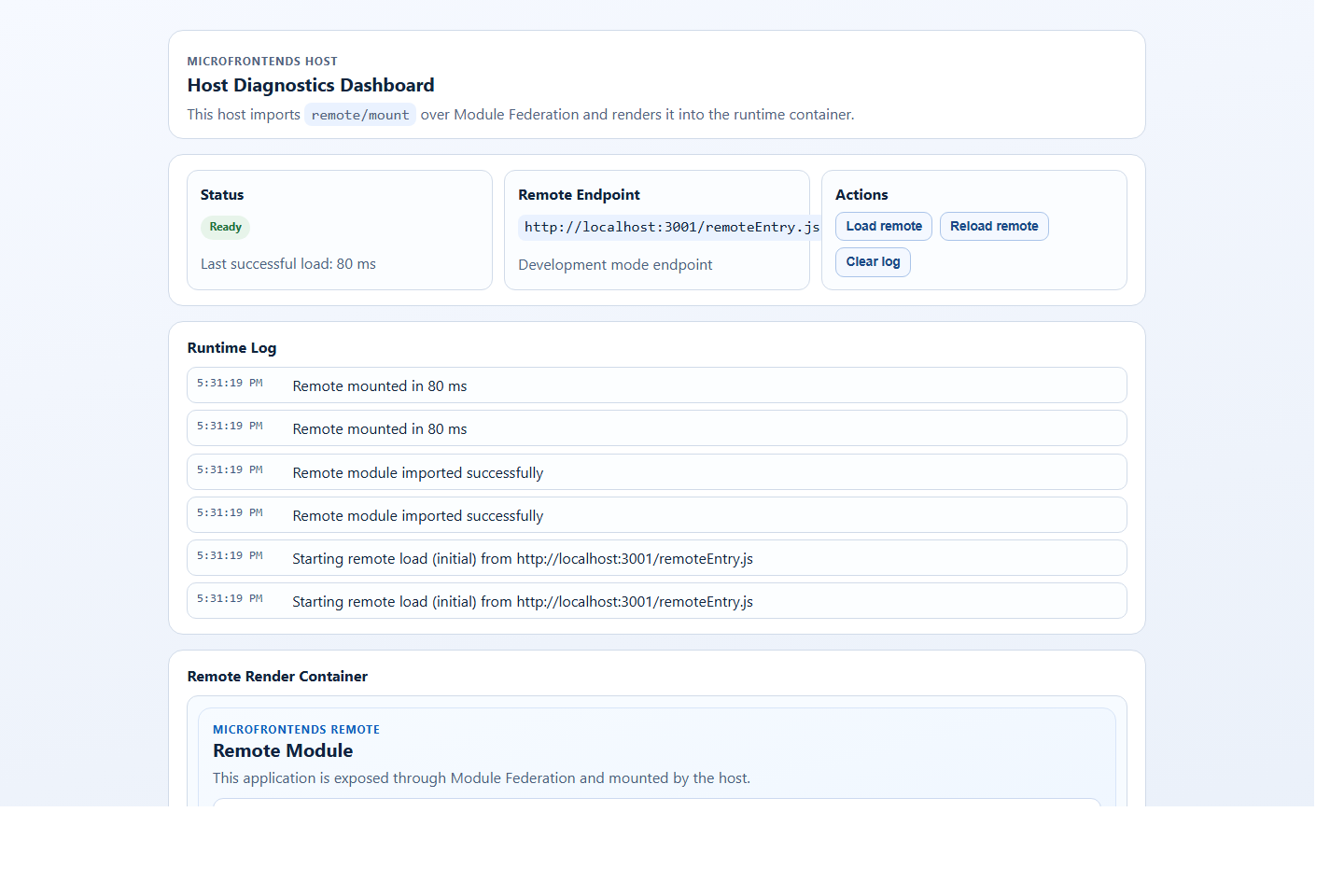Select the first 'Remote mounted in 80 ms' entry
Viewport: 1344px width, 896px height.
379,385
